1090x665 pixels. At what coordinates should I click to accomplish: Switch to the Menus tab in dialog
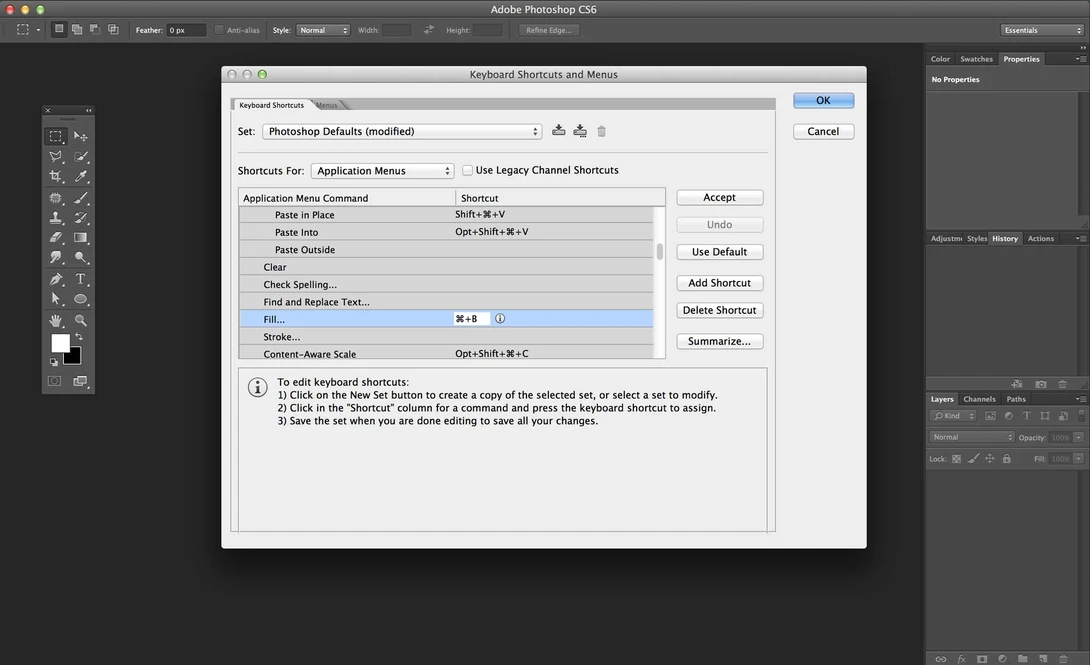(327, 105)
